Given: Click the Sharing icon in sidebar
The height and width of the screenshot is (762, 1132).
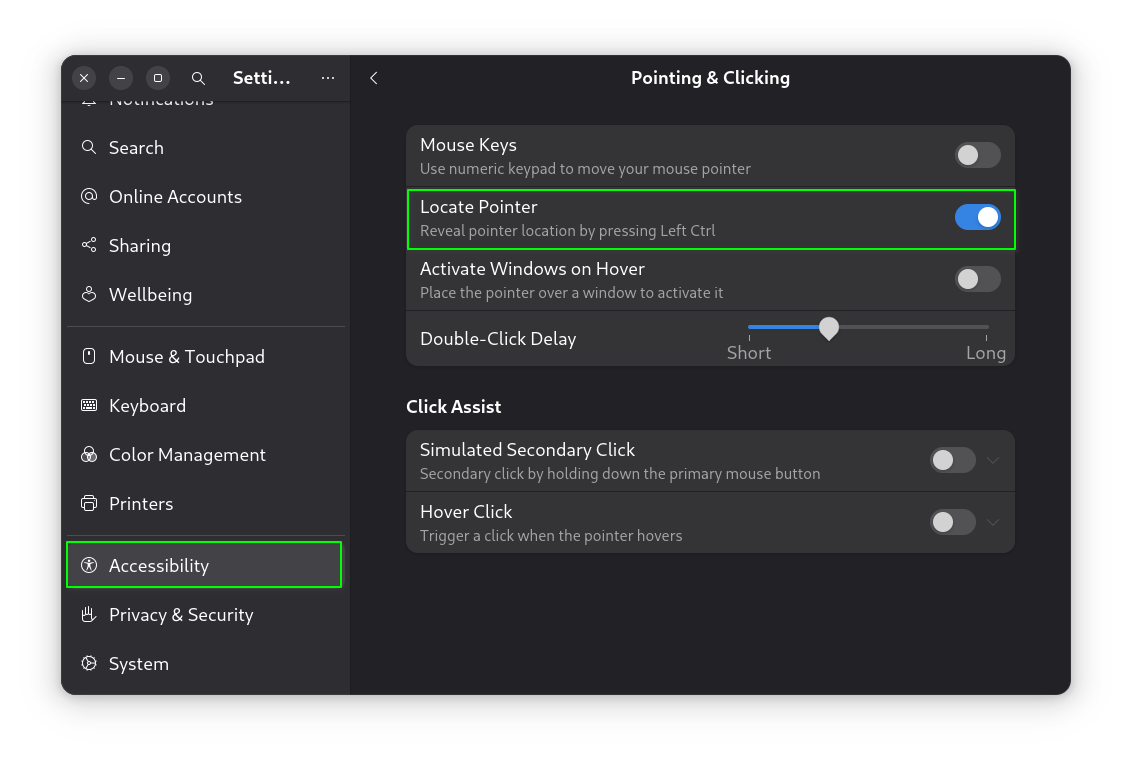Looking at the screenshot, I should (89, 246).
